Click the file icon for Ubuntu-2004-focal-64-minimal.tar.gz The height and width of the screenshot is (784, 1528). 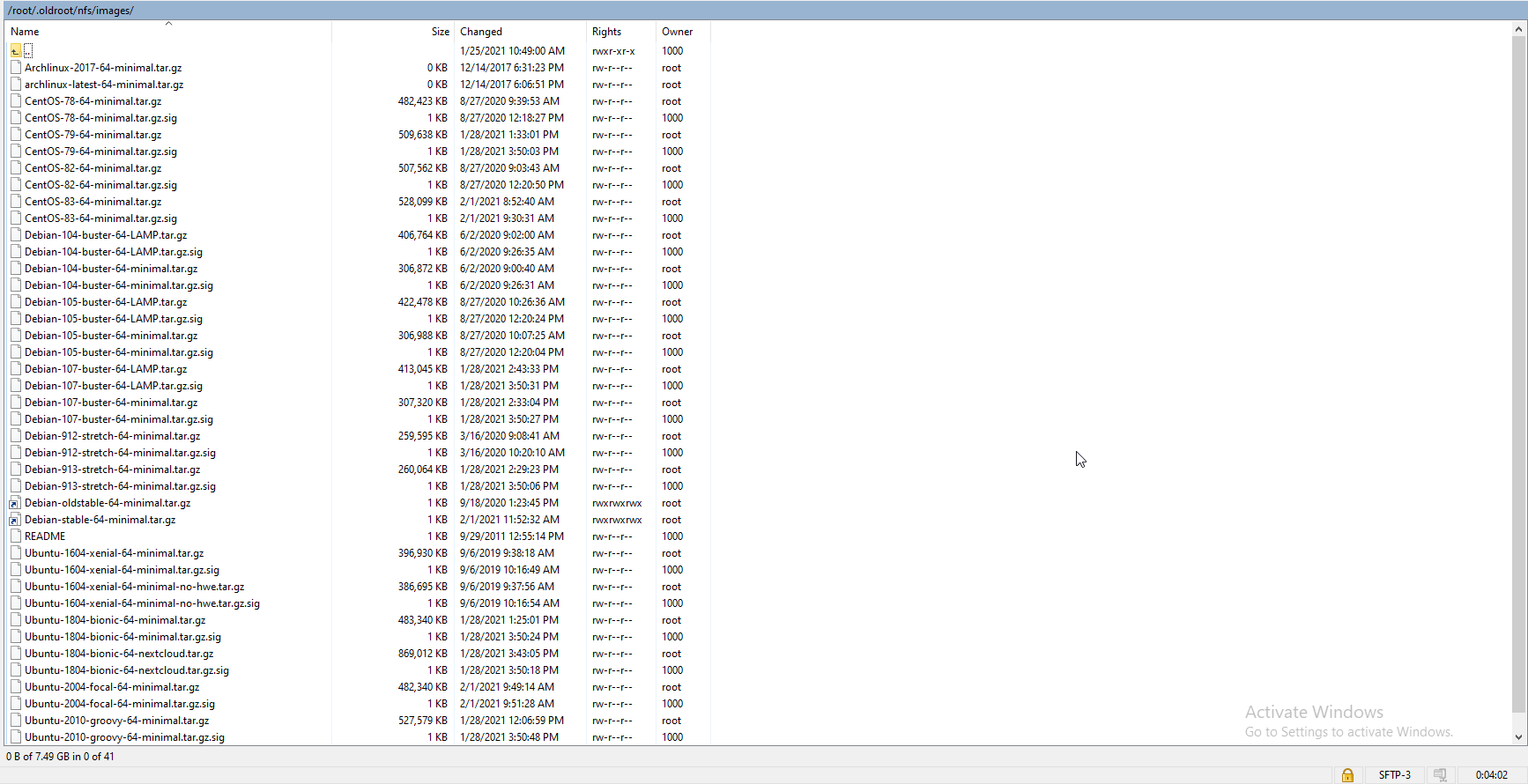tap(16, 687)
